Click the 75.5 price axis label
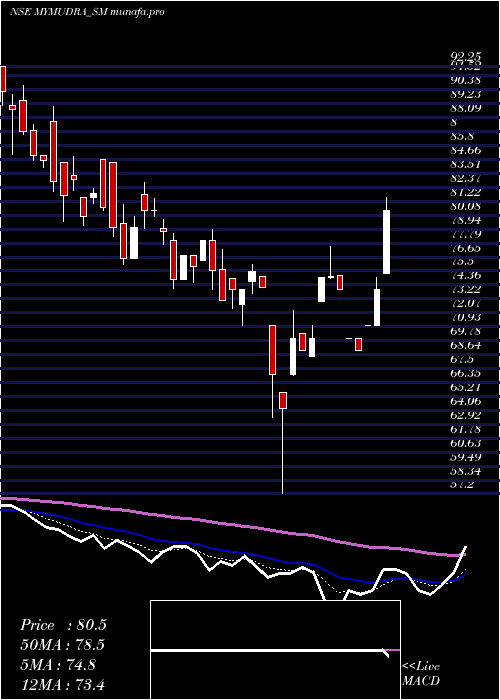The width and height of the screenshot is (500, 700). [462, 262]
